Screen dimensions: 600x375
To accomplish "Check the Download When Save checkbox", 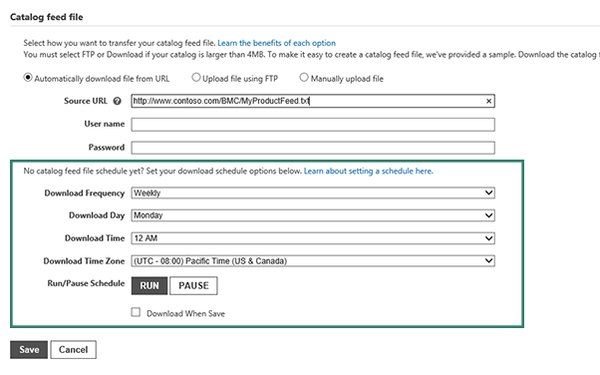I will tap(136, 312).
